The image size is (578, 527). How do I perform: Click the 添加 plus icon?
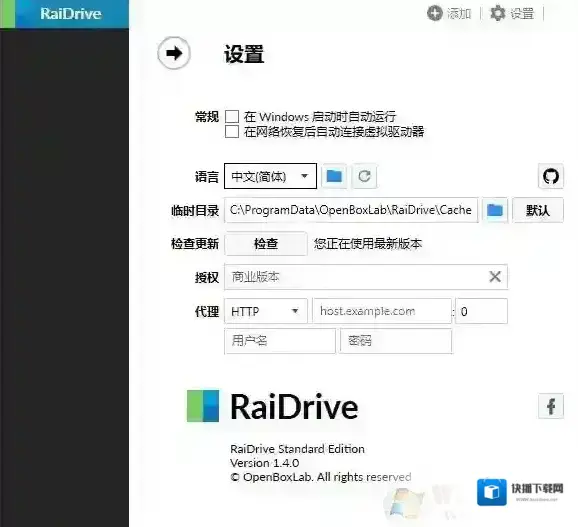(x=435, y=14)
